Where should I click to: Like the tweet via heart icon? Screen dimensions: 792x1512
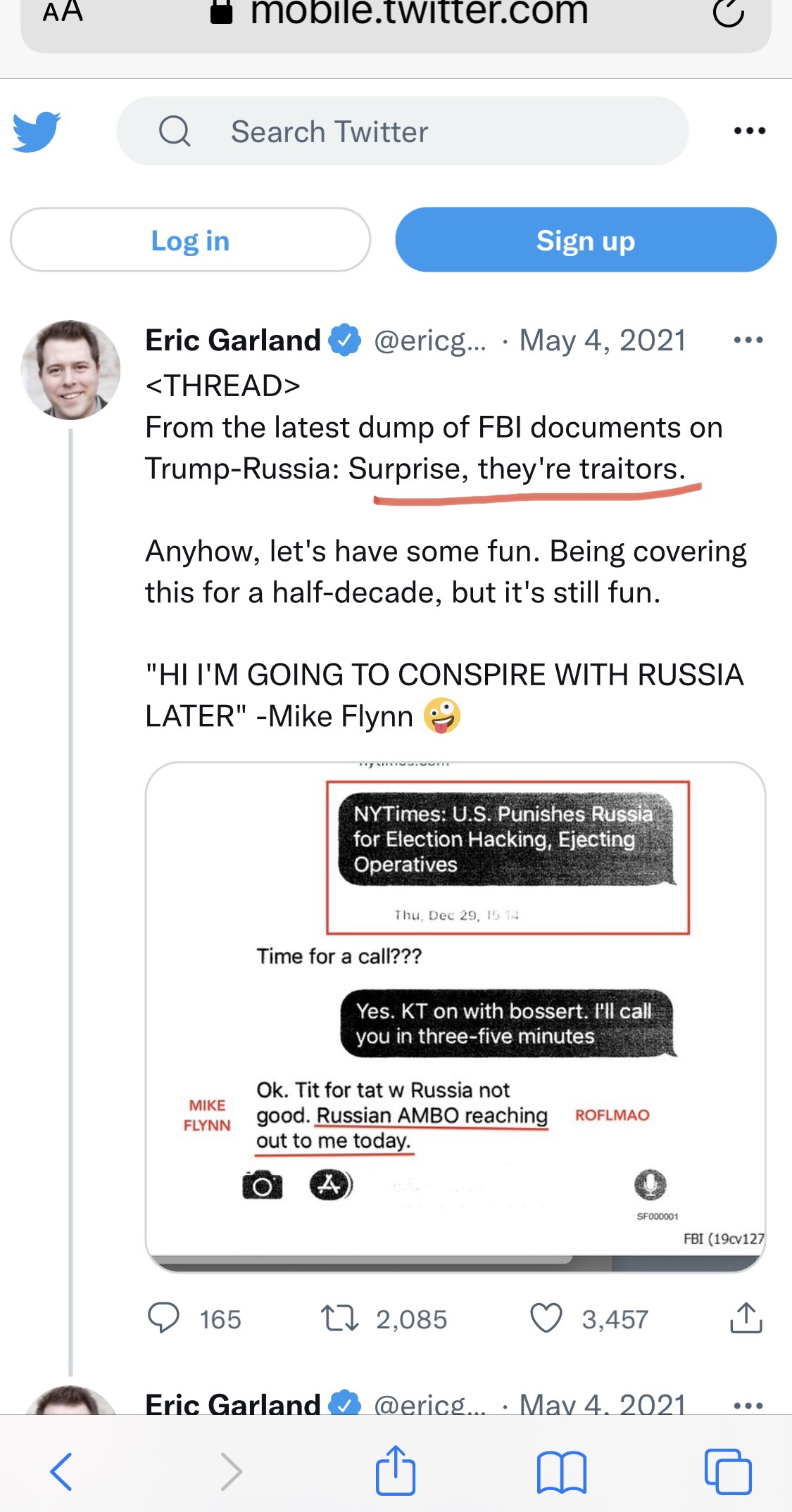pos(546,1318)
